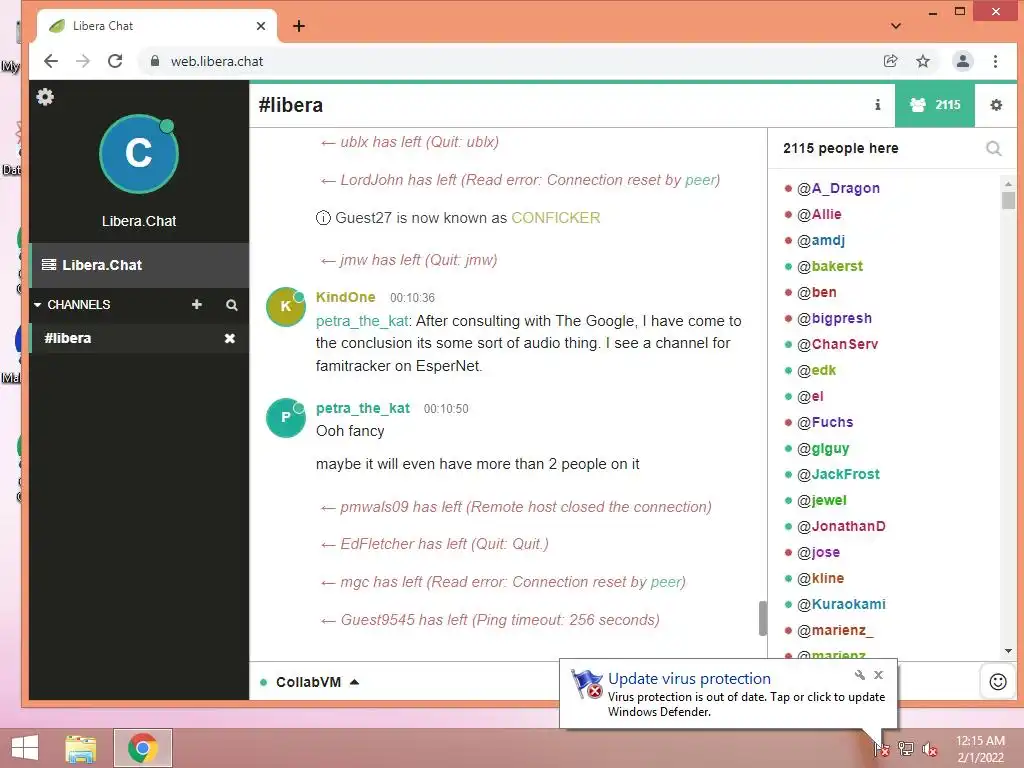Image resolution: width=1024 pixels, height=768 pixels.
Task: Click the user list scrollbar down arrow
Action: click(x=1008, y=651)
